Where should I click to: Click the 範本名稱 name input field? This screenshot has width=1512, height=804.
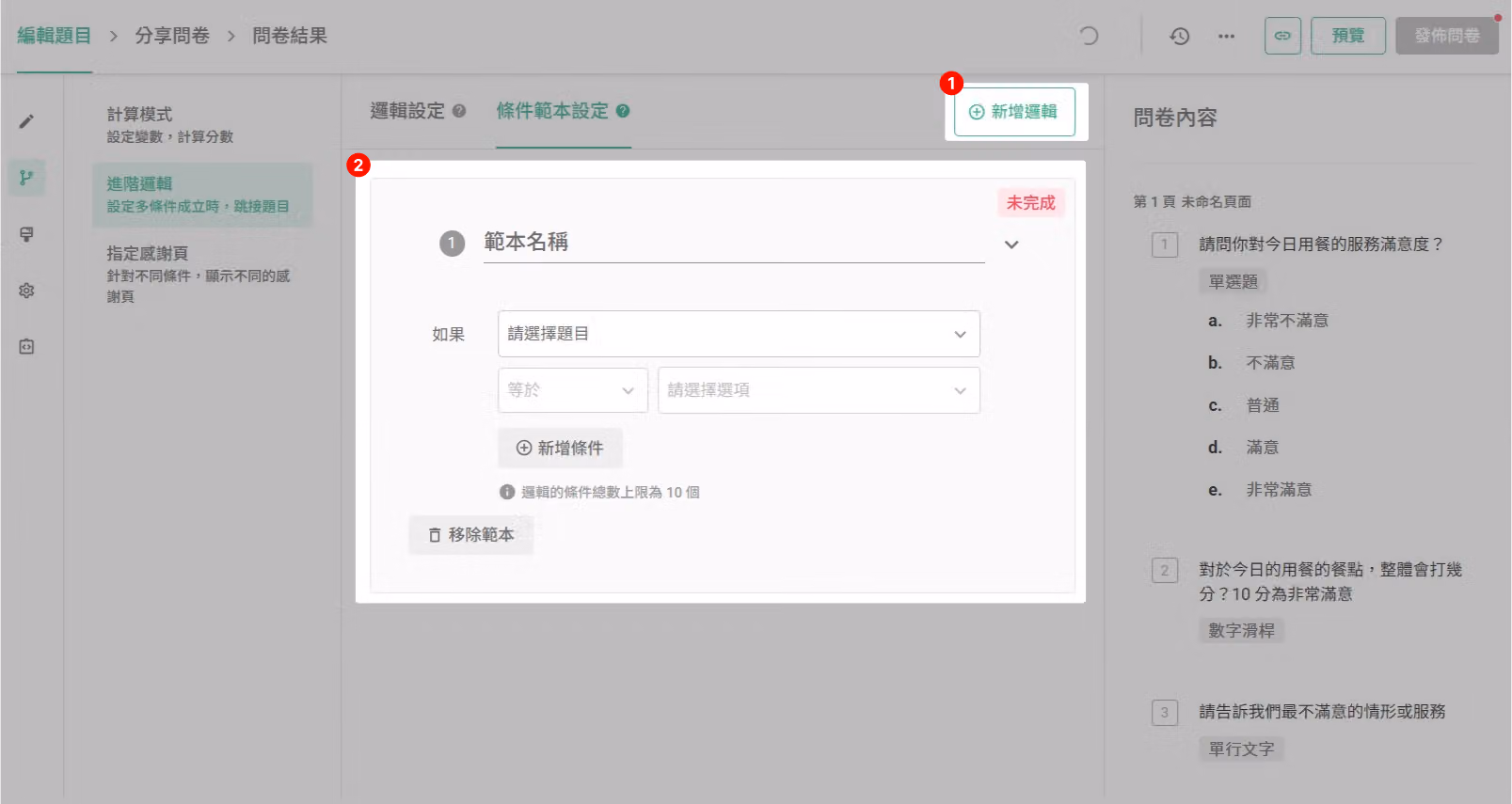coord(734,243)
